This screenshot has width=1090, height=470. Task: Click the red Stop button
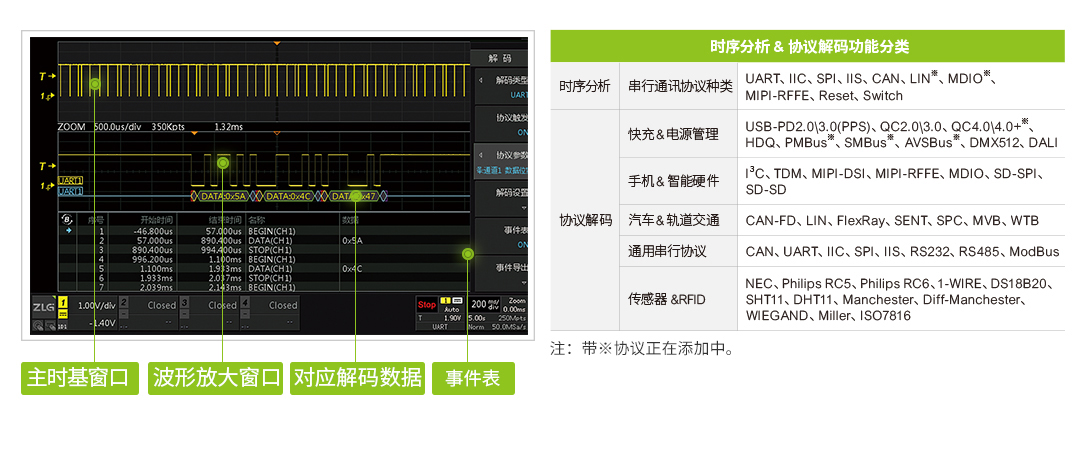click(427, 305)
